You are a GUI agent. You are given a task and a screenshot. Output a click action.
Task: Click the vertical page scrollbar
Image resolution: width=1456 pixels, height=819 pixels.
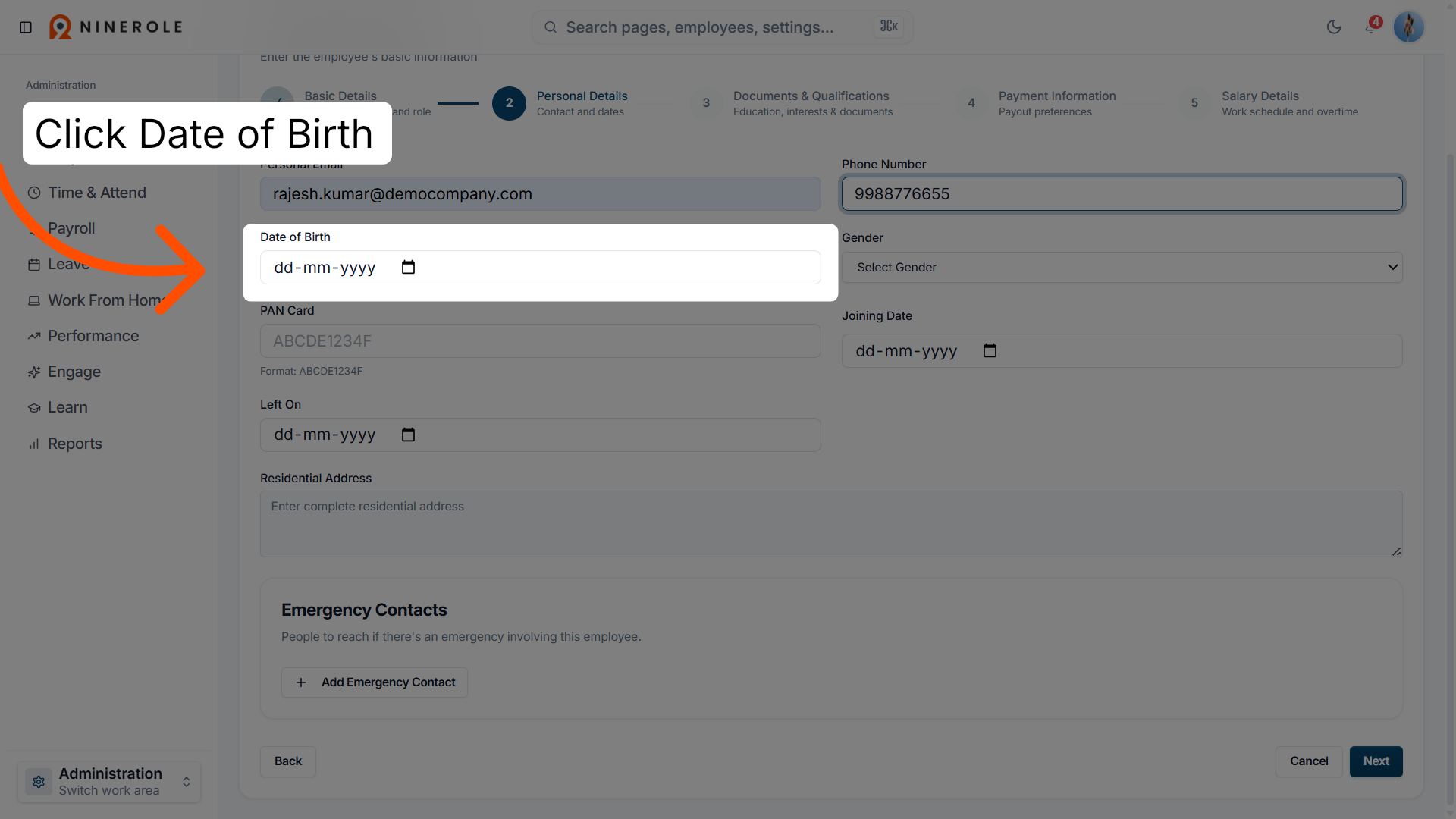[x=1450, y=478]
